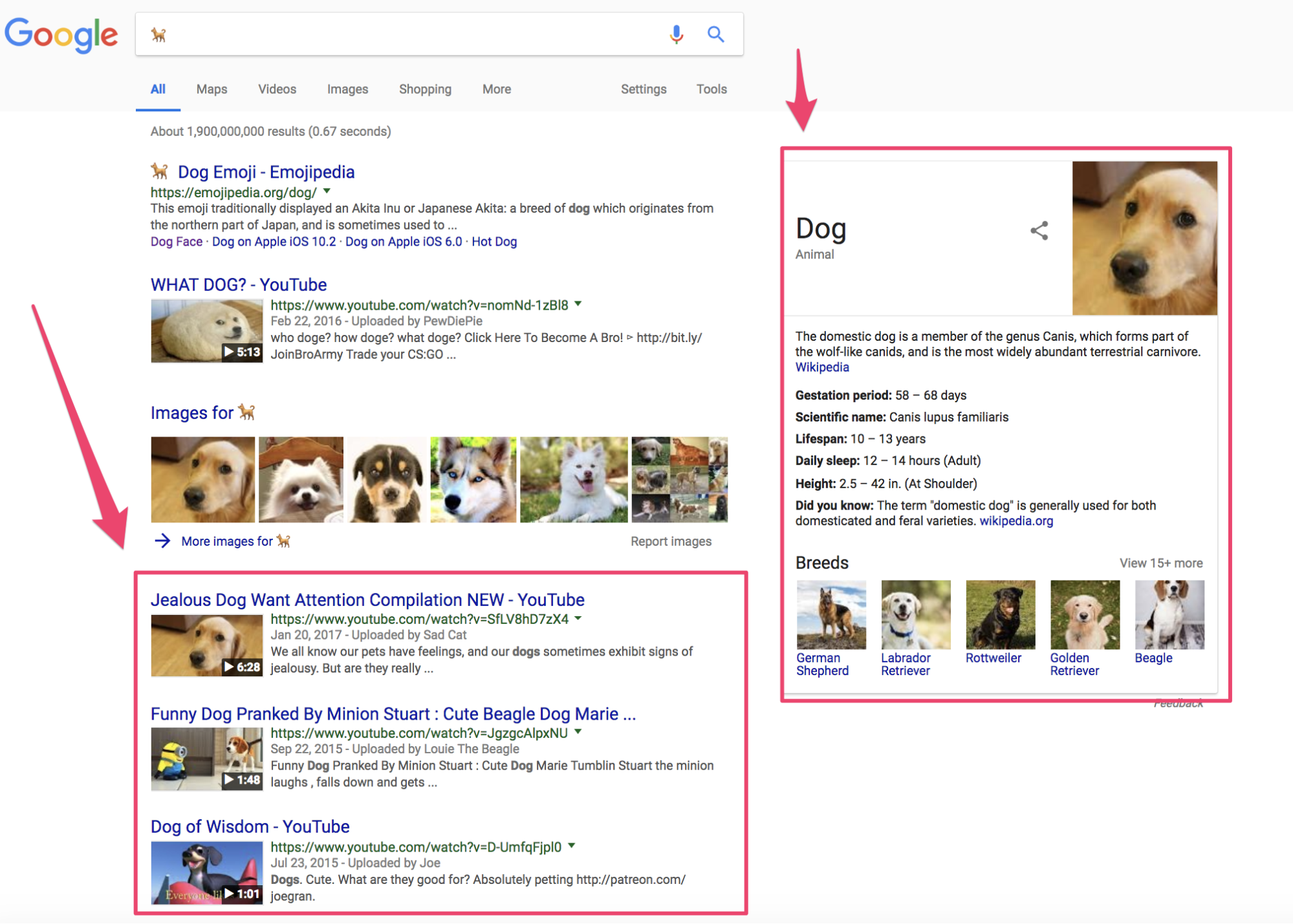
Task: Go to the Images tab
Action: [x=347, y=89]
